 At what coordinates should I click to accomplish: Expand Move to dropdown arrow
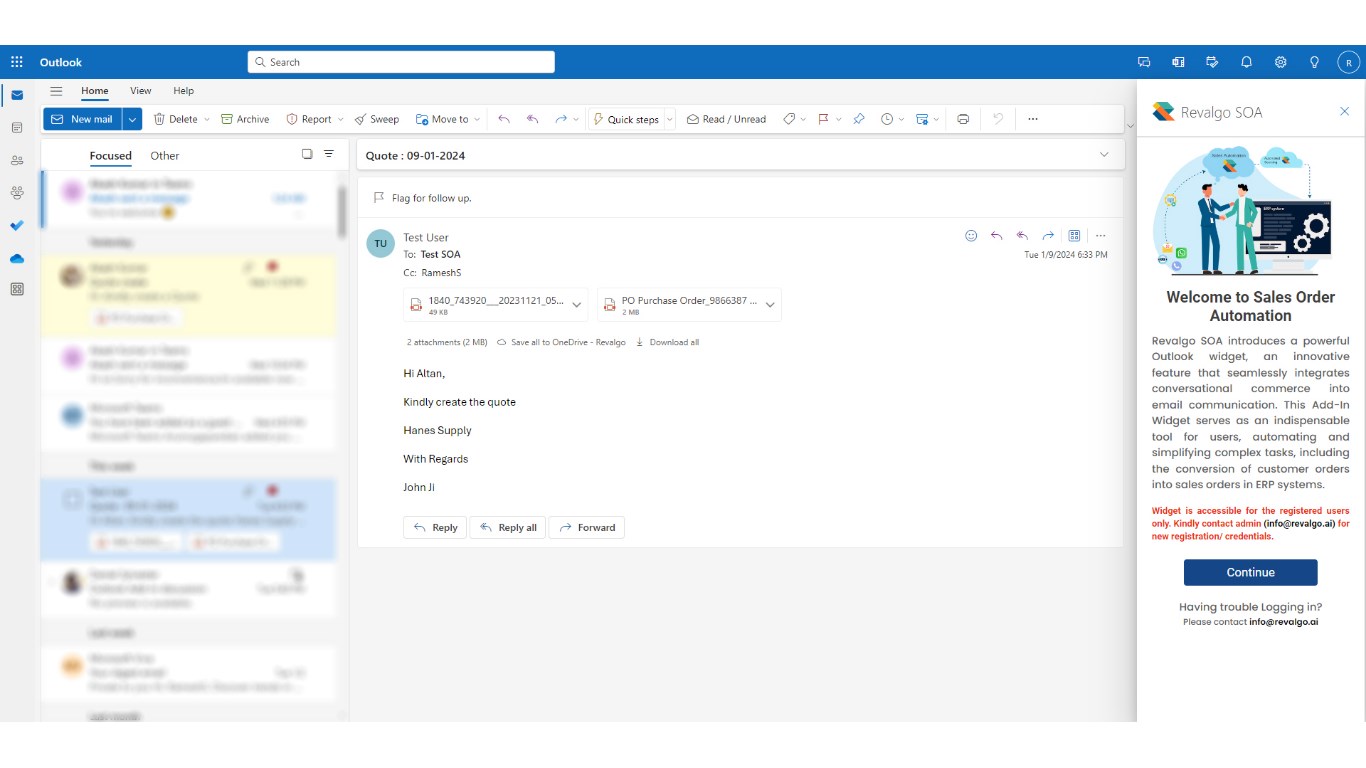point(477,119)
